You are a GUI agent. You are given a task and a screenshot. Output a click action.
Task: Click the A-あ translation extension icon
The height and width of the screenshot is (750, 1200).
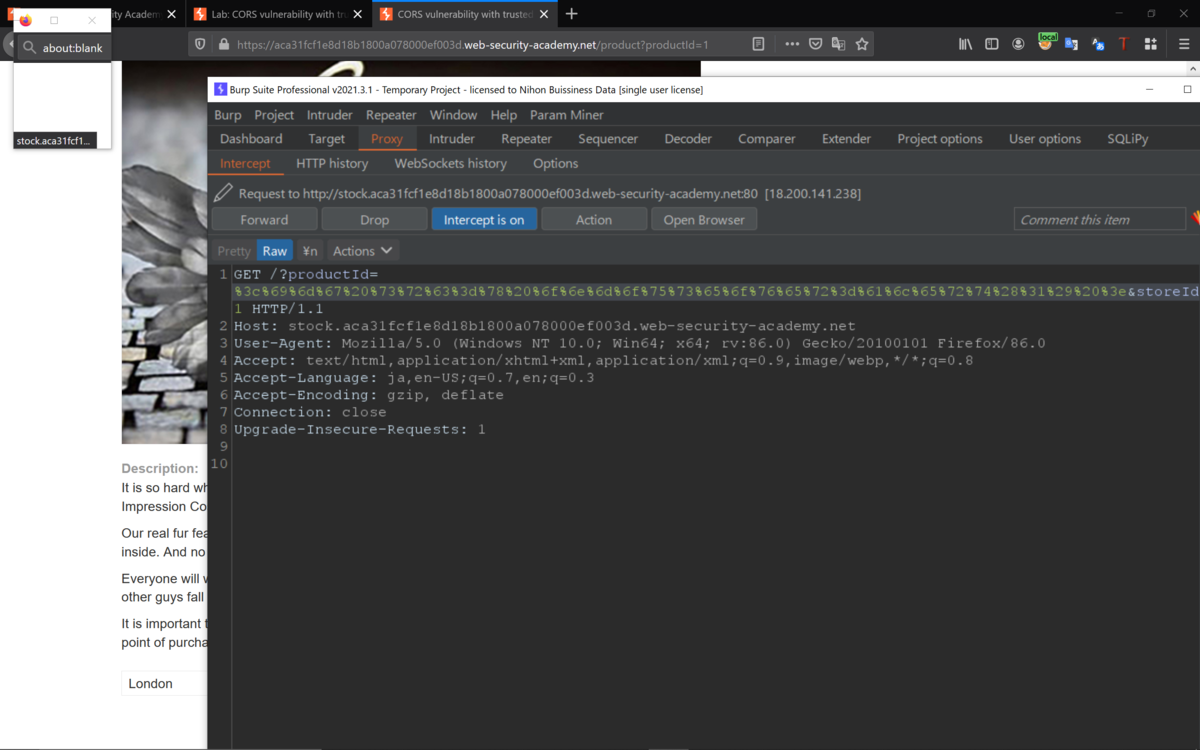[x=1098, y=44]
